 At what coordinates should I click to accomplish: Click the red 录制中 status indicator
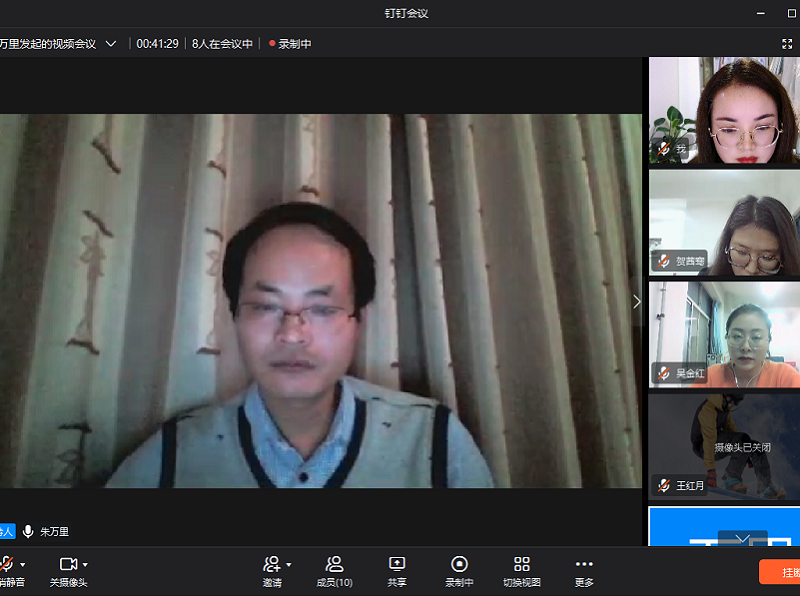[x=290, y=44]
